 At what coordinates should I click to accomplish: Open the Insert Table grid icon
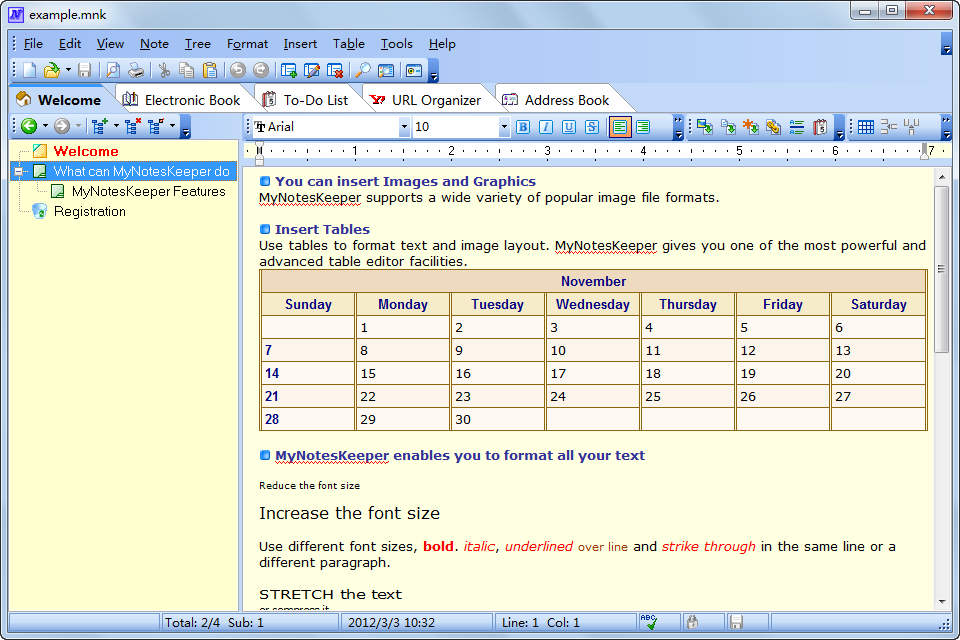866,126
